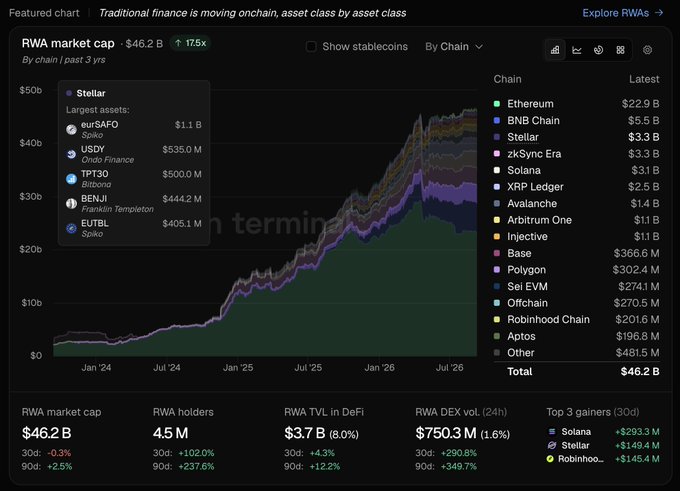Screen dimensions: 680x491
Task: Click the EUTBL Spiko icon
Action: [x=72, y=228]
